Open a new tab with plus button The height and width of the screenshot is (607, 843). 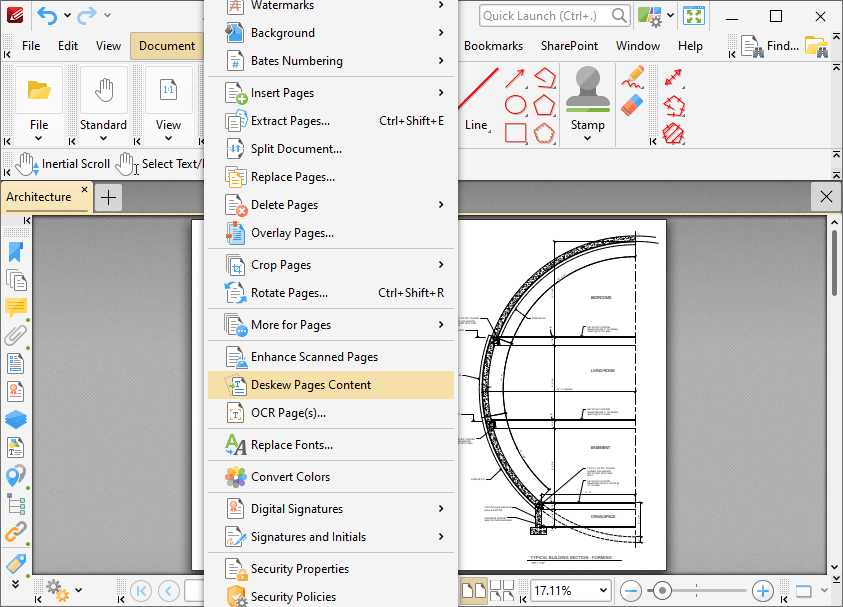click(109, 197)
